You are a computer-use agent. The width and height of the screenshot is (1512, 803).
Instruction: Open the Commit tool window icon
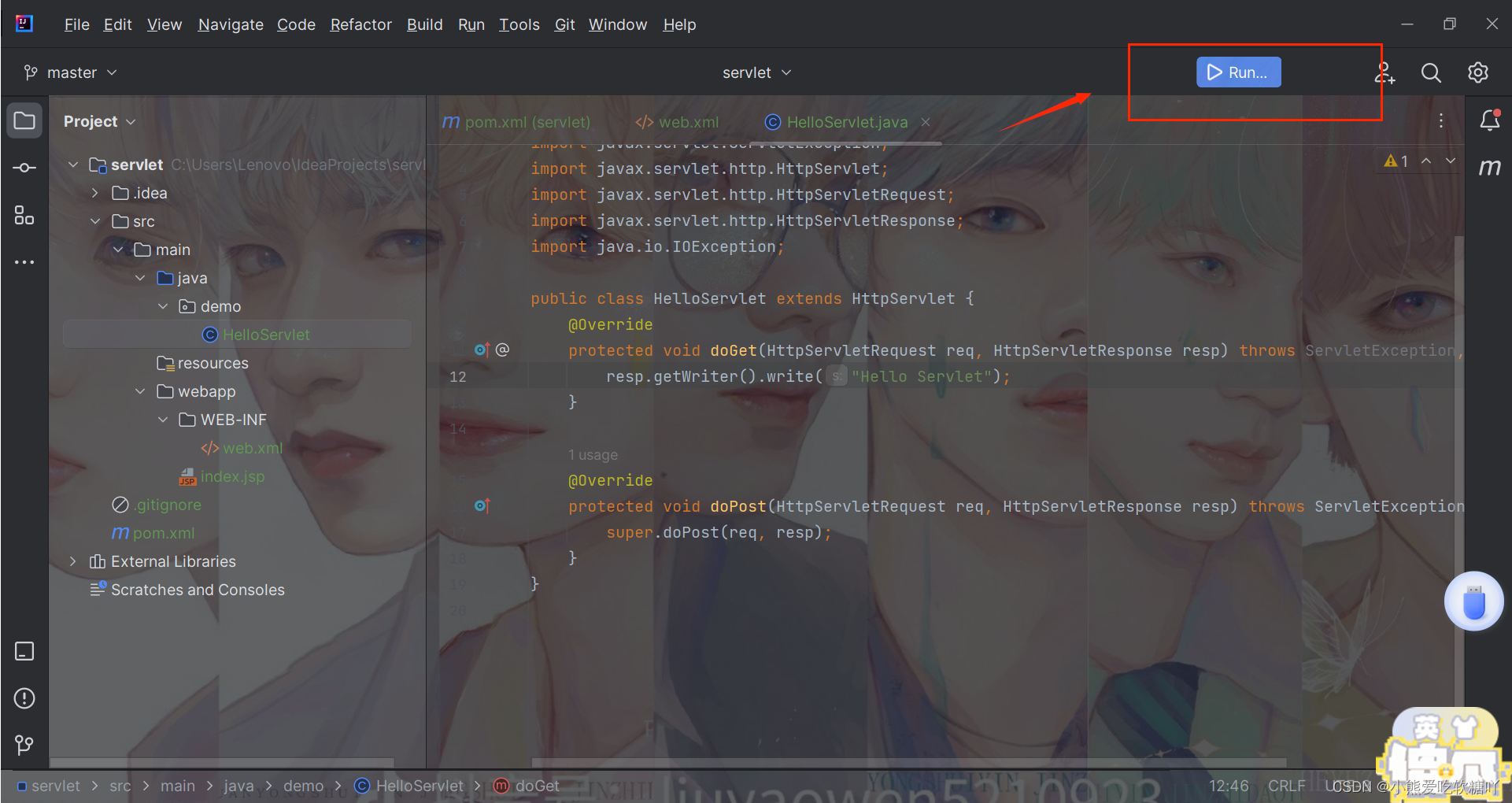[x=24, y=168]
